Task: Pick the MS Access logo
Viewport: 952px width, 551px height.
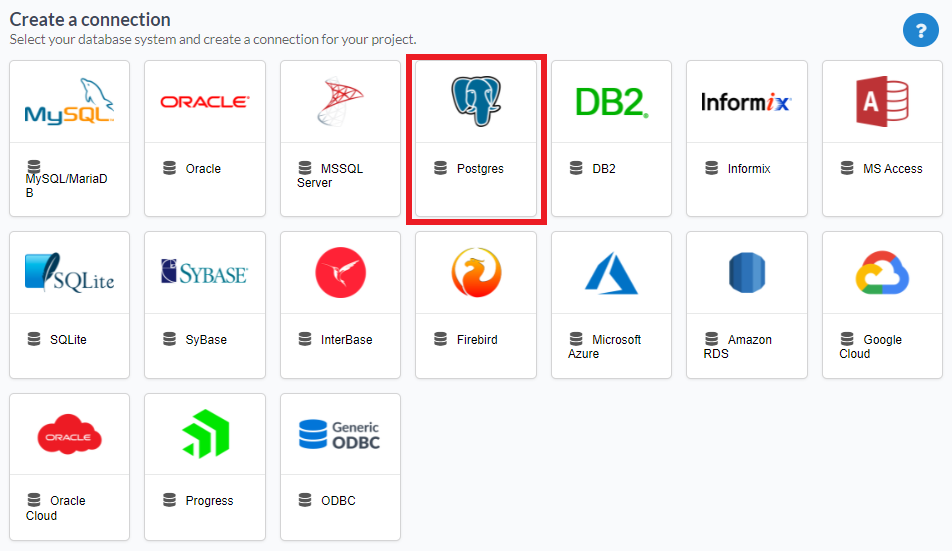Action: 882,101
